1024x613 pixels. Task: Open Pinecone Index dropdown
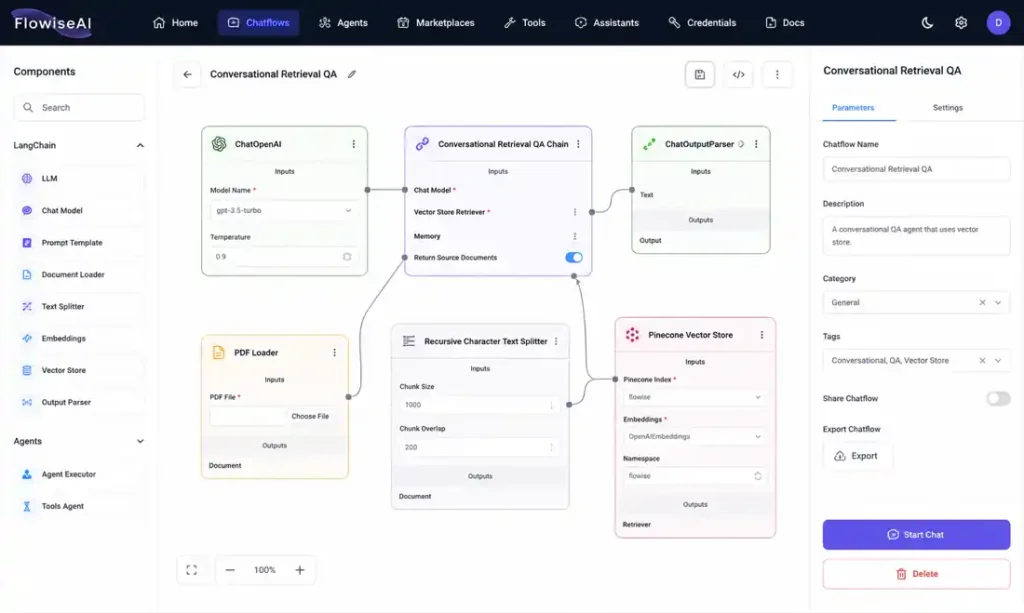694,397
